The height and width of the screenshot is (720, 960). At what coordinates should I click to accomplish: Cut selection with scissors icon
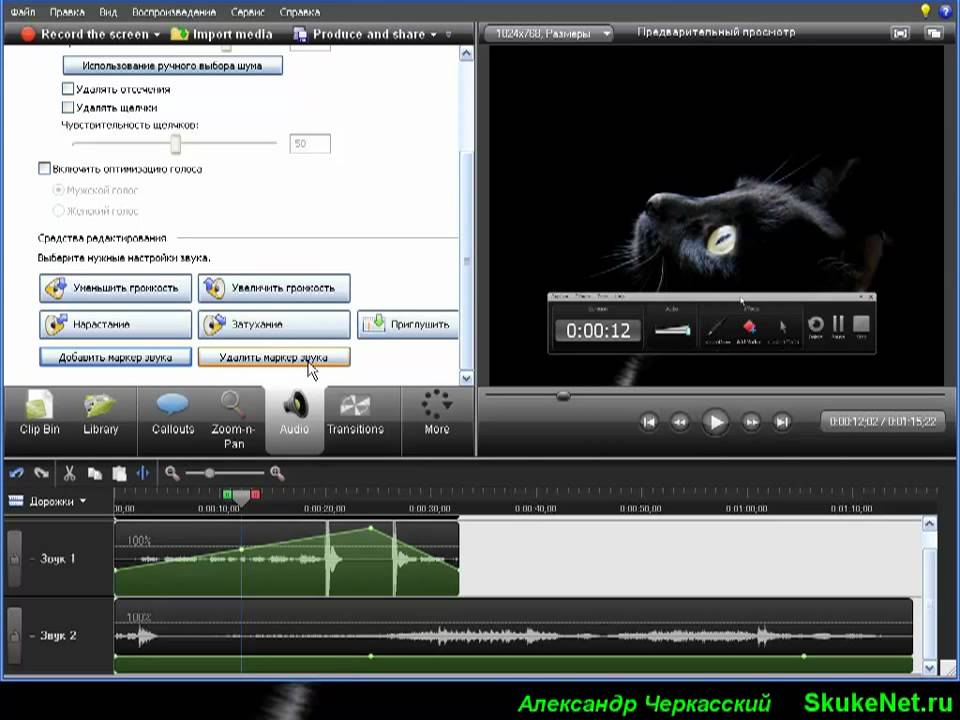(x=69, y=473)
